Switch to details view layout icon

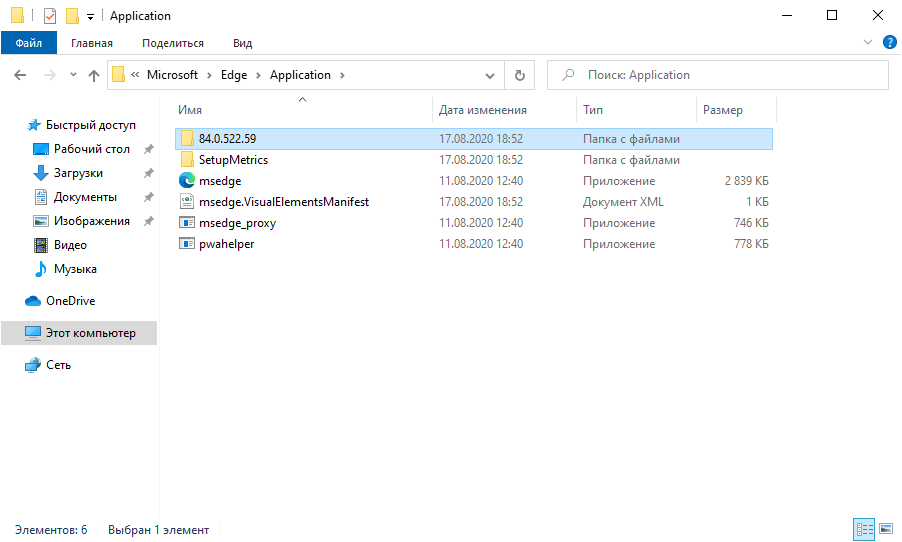click(x=864, y=529)
